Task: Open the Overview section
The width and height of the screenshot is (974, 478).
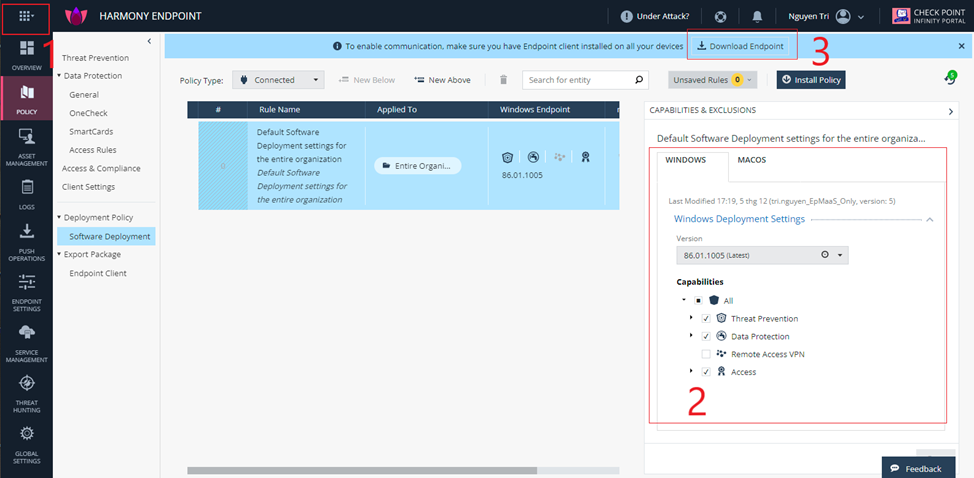Action: pos(27,55)
